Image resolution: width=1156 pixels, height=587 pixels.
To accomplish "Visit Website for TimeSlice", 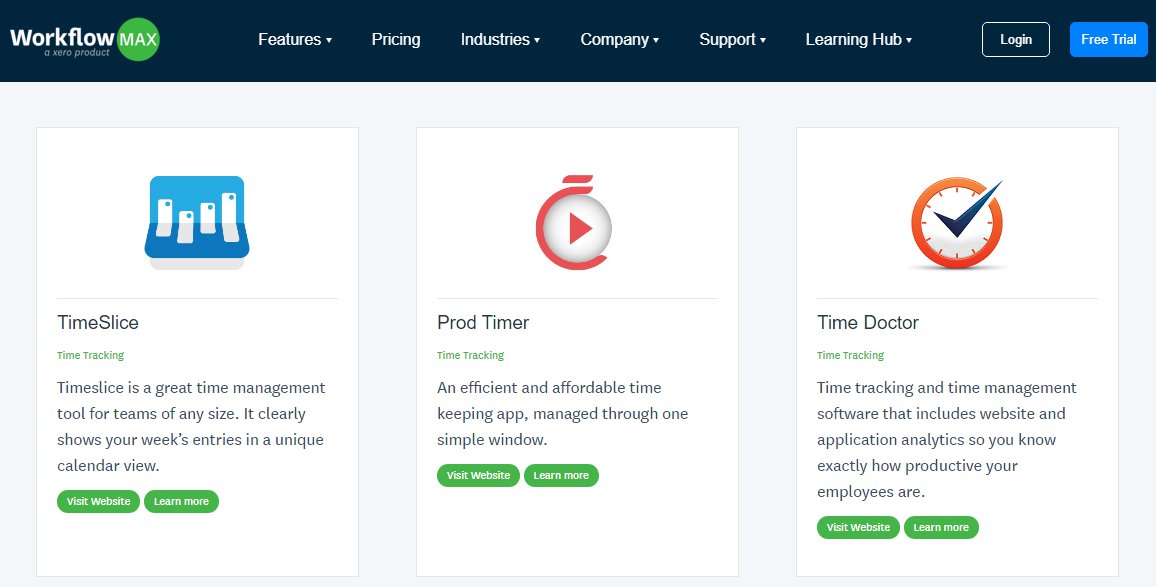I will pyautogui.click(x=98, y=501).
